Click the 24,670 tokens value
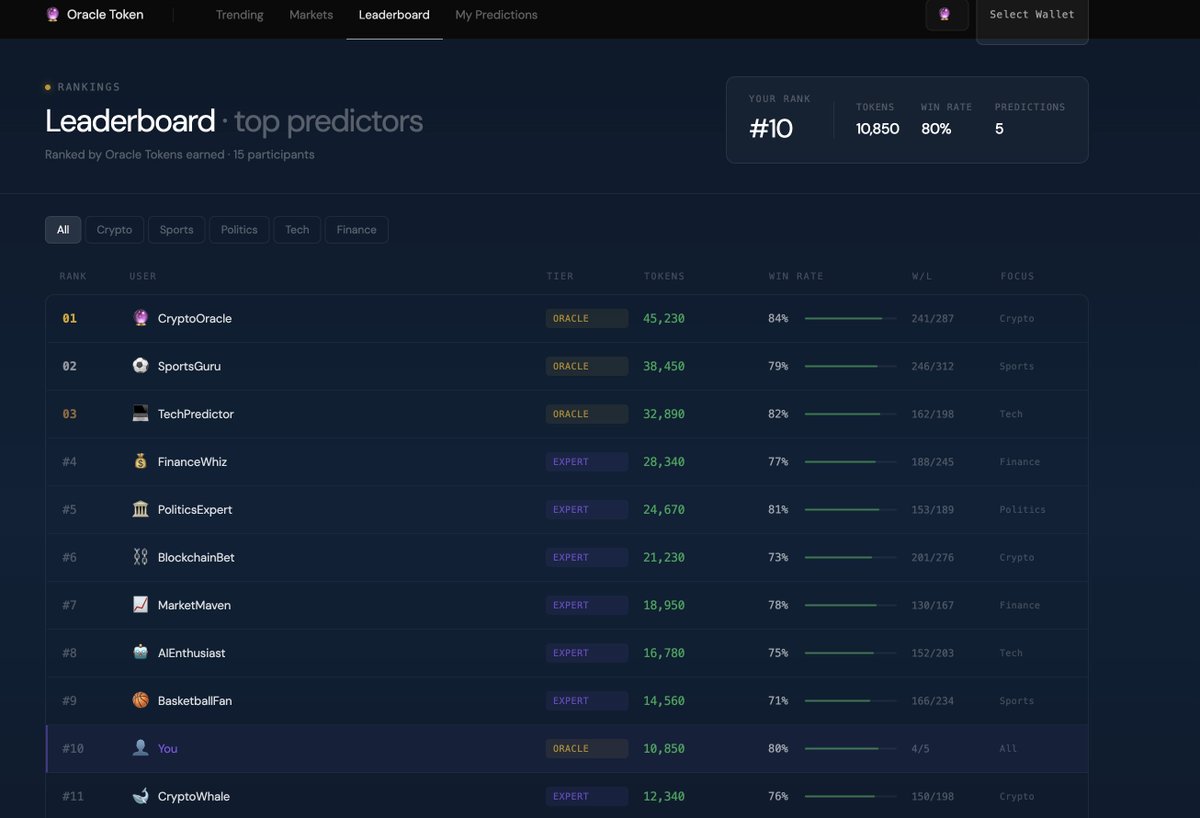 [664, 510]
